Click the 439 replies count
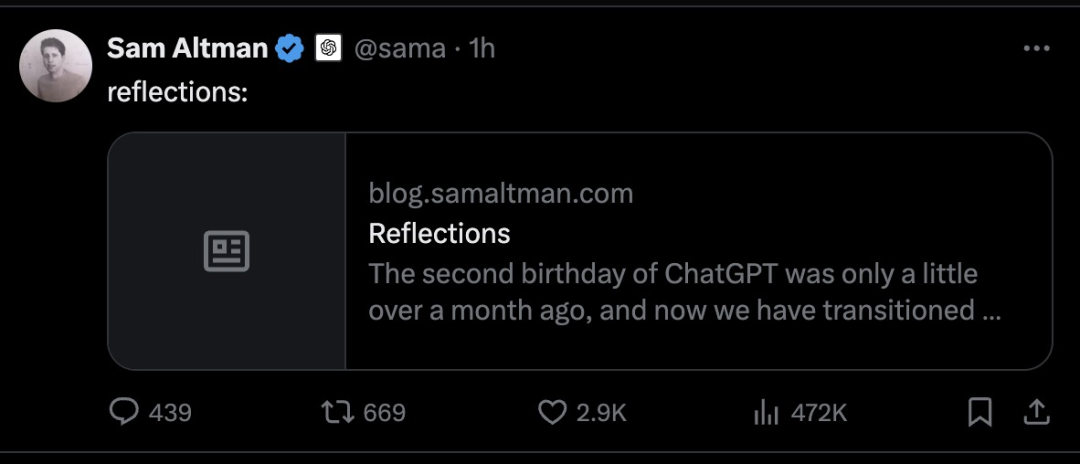 (x=170, y=412)
